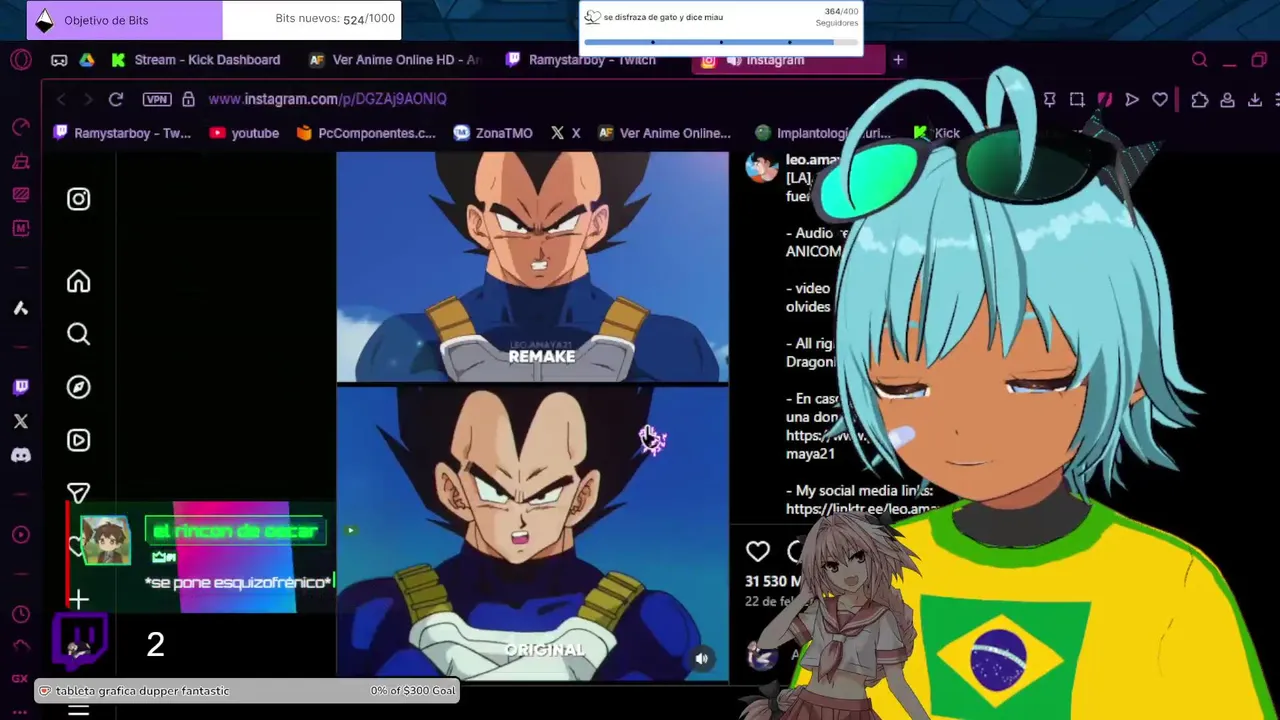Screen dimensions: 1280x720
Task: Take a snapshot with capture icon
Action: tap(1077, 99)
